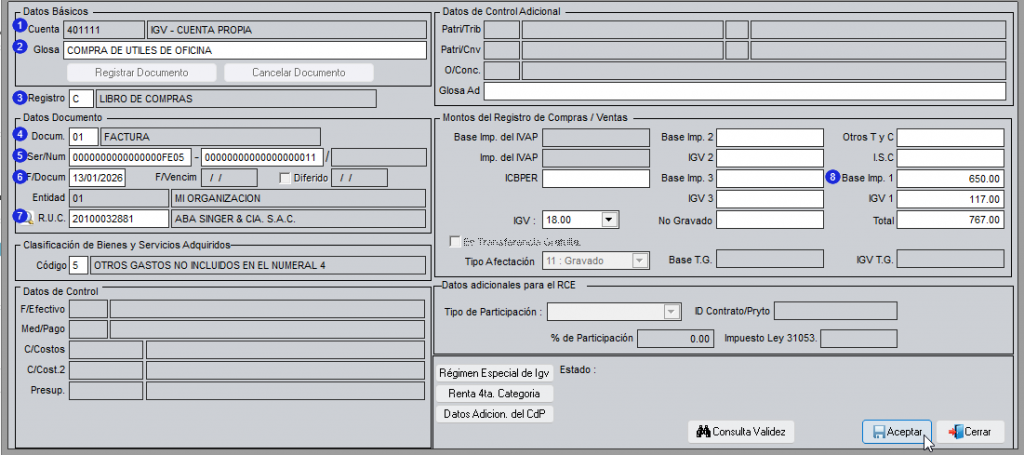The image size is (1024, 455).
Task: Click the door icon on Cerrar
Action: click(955, 431)
